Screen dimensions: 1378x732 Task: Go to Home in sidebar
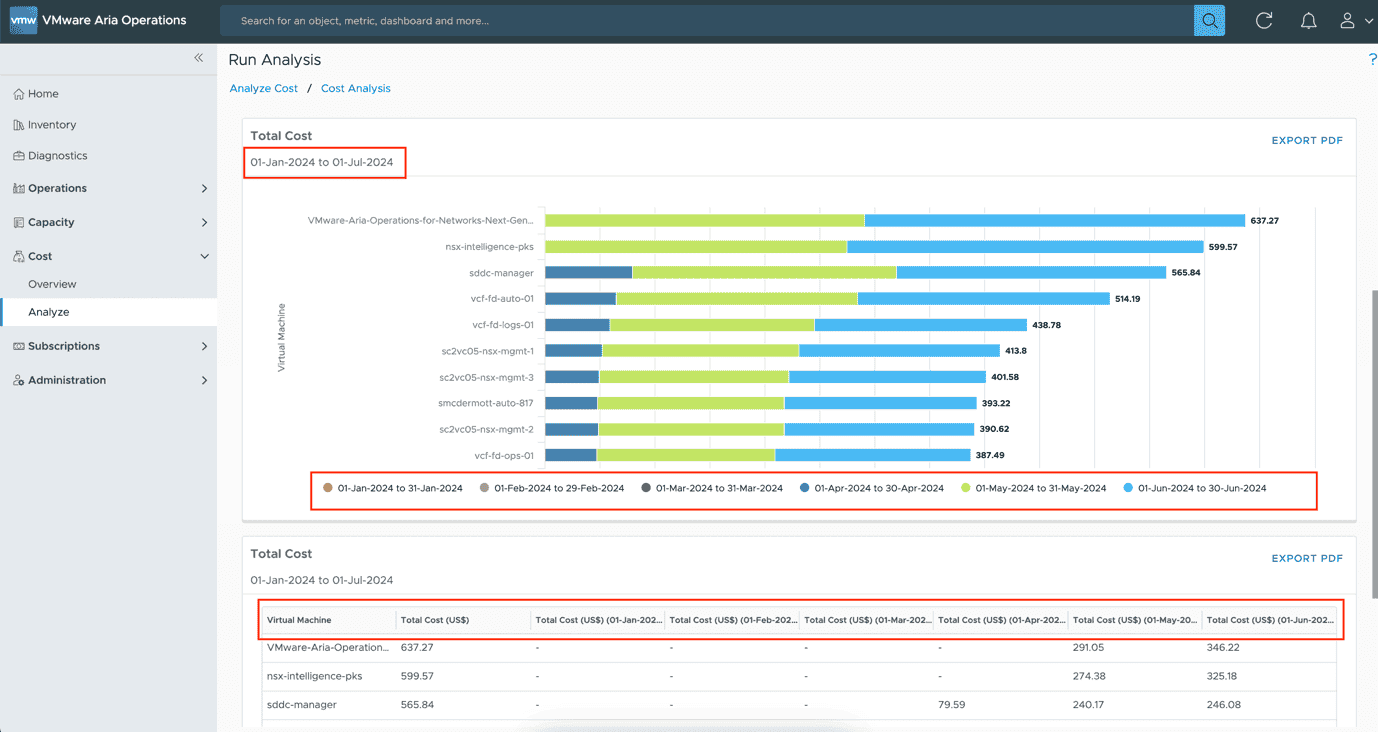pos(43,94)
